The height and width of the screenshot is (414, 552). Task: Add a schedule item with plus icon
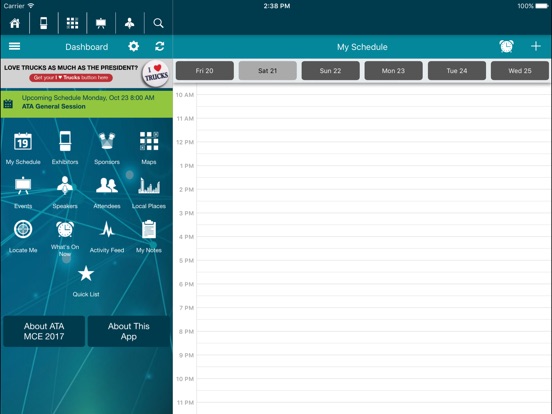[536, 46]
